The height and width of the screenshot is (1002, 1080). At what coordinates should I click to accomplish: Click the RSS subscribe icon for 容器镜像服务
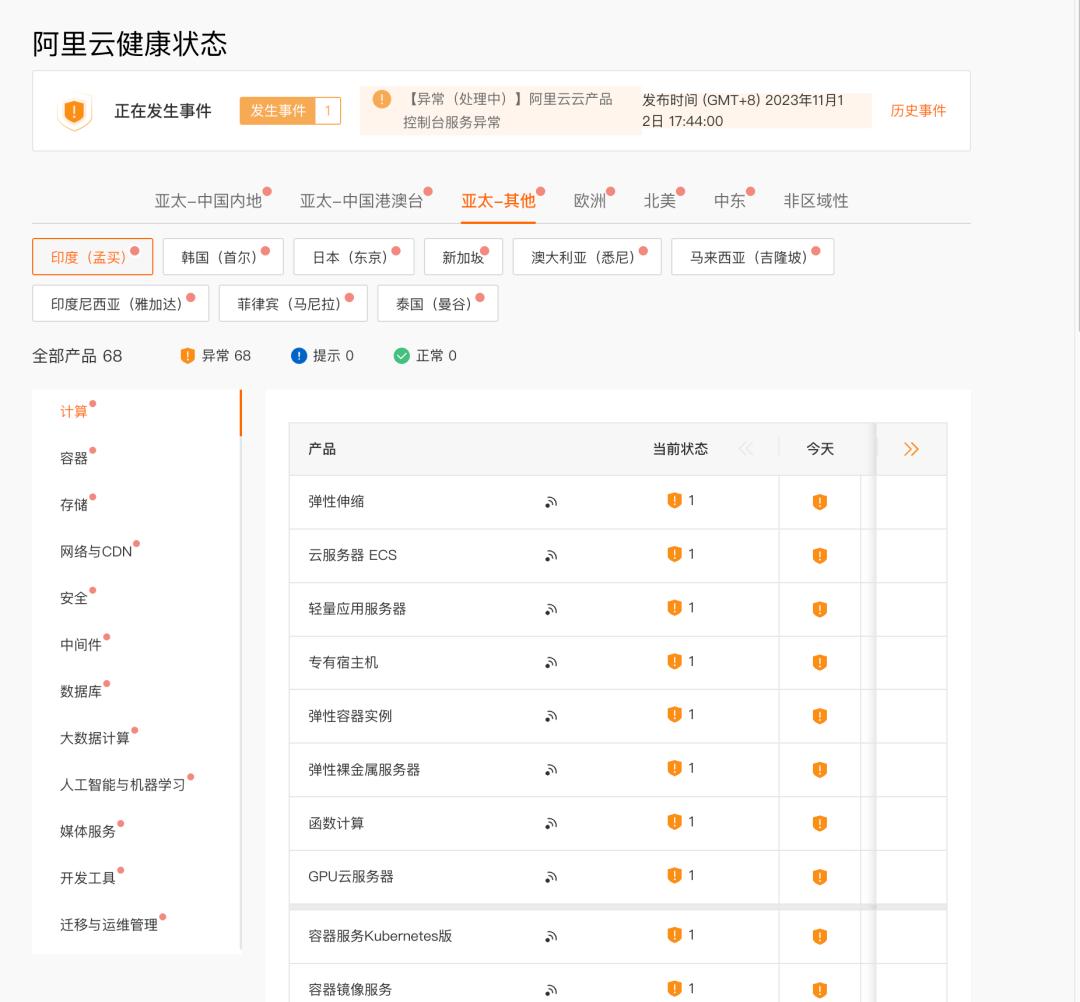click(551, 990)
